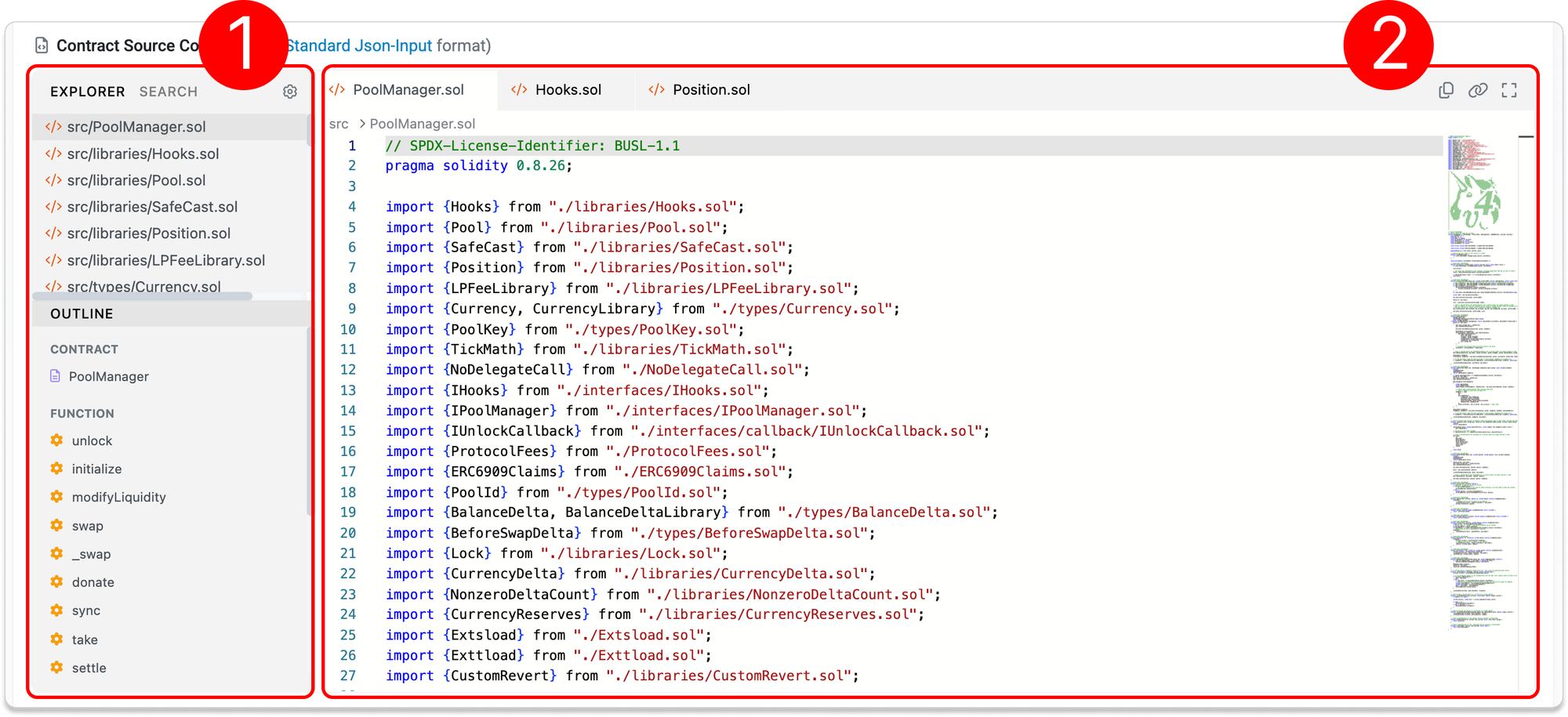
Task: Select the PoolManager.sol editor tab
Action: click(408, 90)
